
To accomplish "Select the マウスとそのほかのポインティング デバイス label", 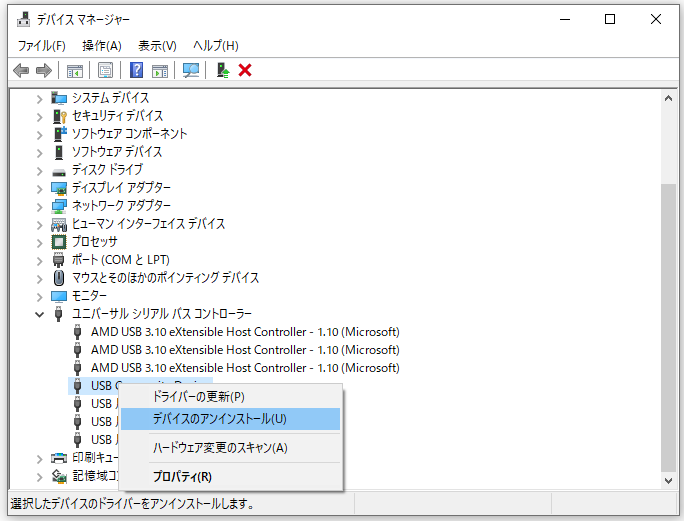I will click(165, 278).
